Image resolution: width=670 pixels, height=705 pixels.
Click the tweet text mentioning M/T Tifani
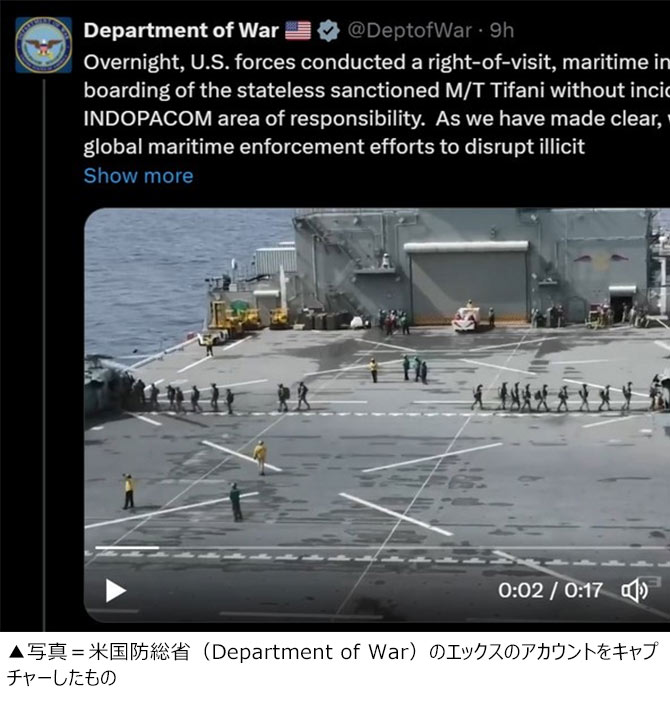pyautogui.click(x=377, y=90)
